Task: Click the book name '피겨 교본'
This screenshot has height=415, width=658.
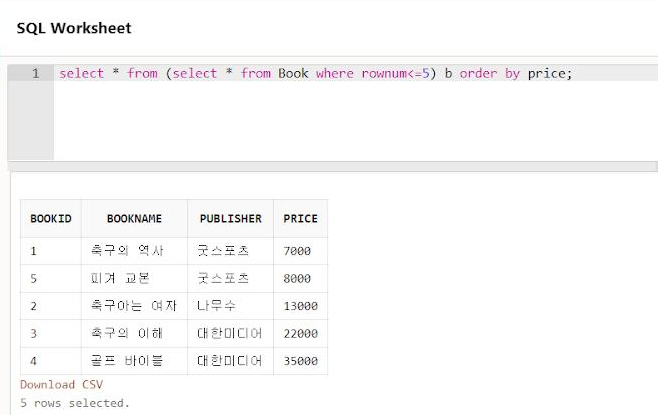Action: [120, 278]
